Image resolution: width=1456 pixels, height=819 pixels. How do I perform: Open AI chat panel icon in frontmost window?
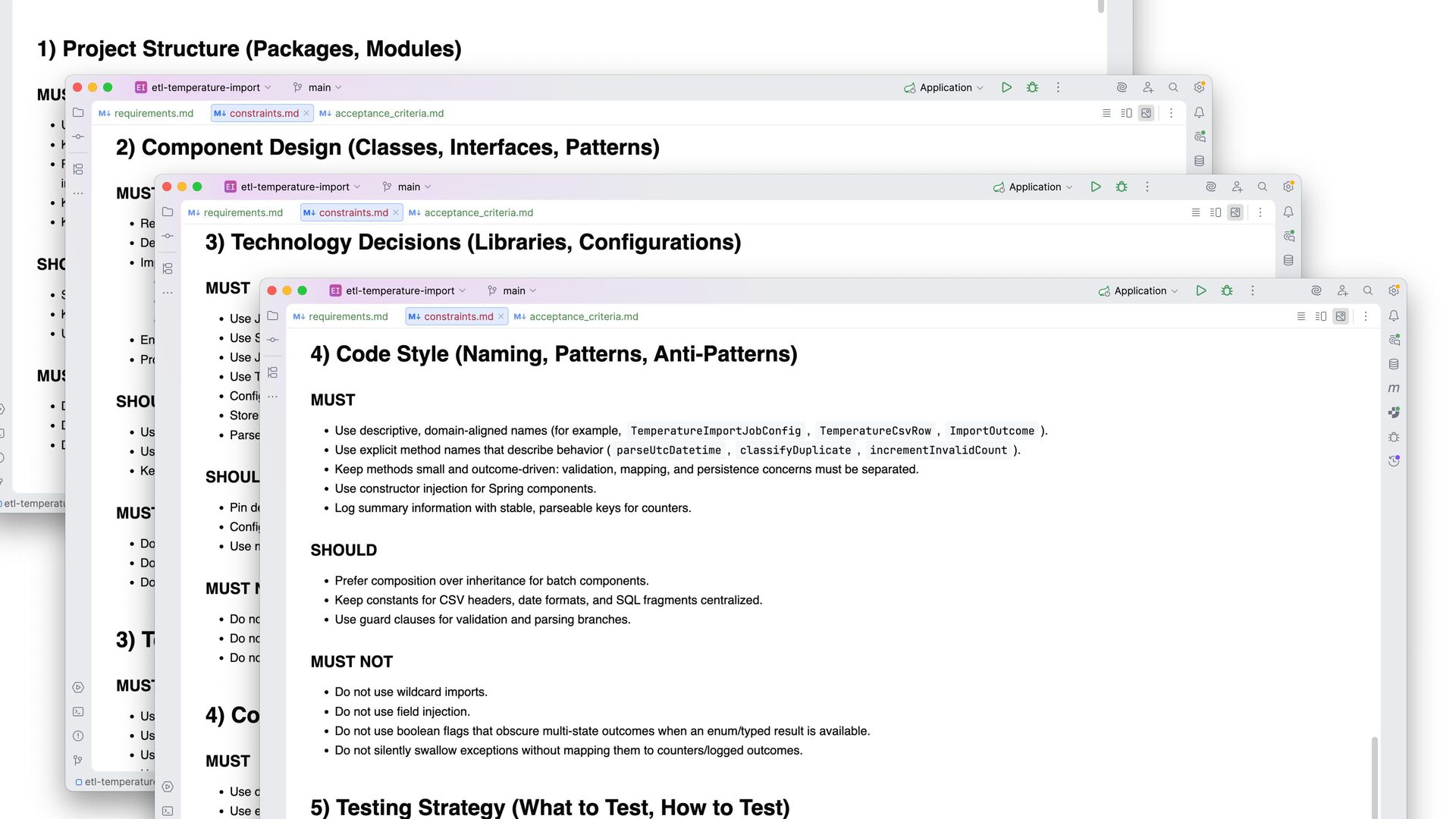point(1394,340)
